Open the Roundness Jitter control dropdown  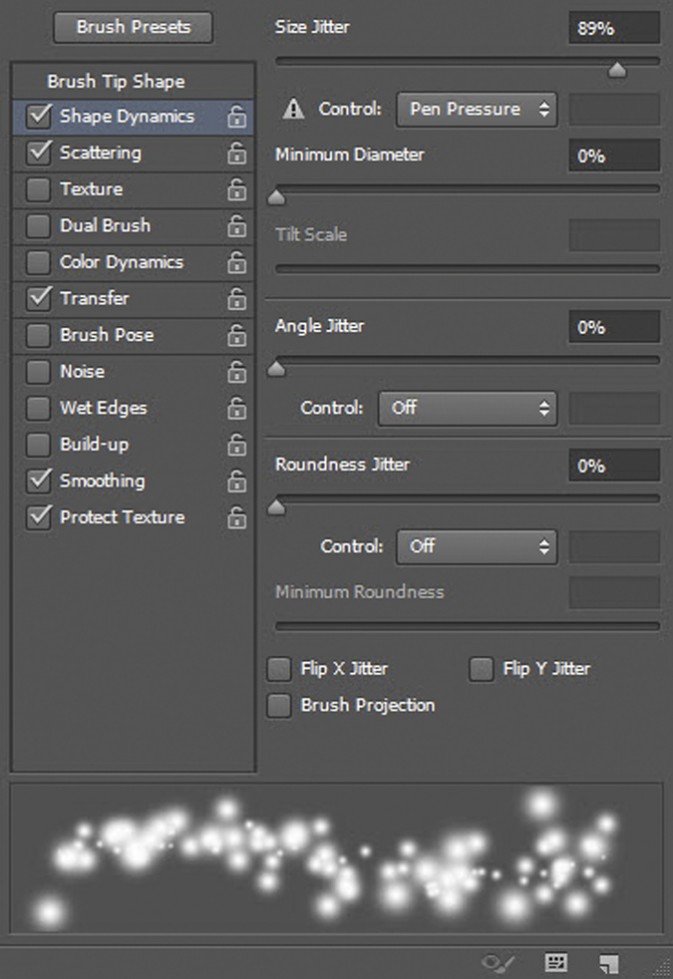pyautogui.click(x=477, y=546)
